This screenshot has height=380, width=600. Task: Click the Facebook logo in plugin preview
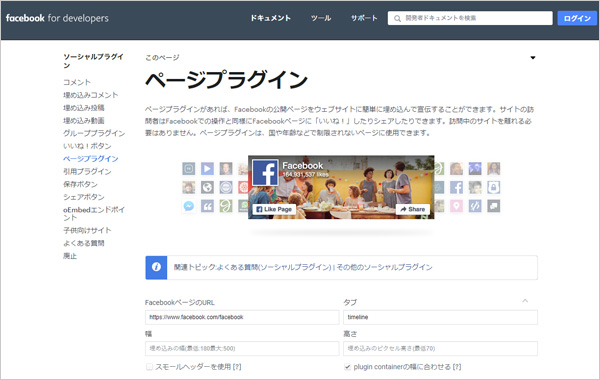pos(265,173)
